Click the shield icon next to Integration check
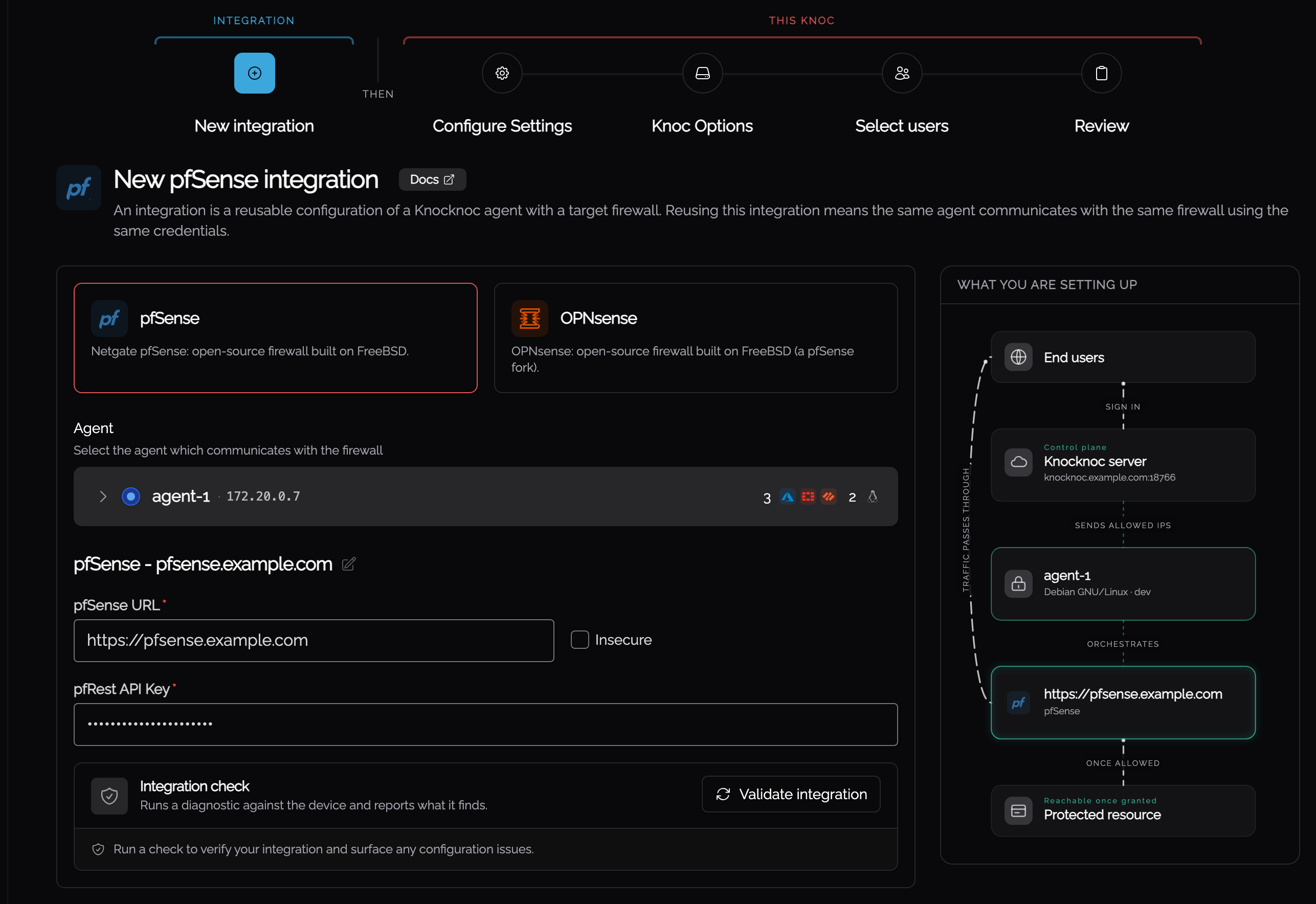Viewport: 1316px width, 904px height. (x=109, y=796)
